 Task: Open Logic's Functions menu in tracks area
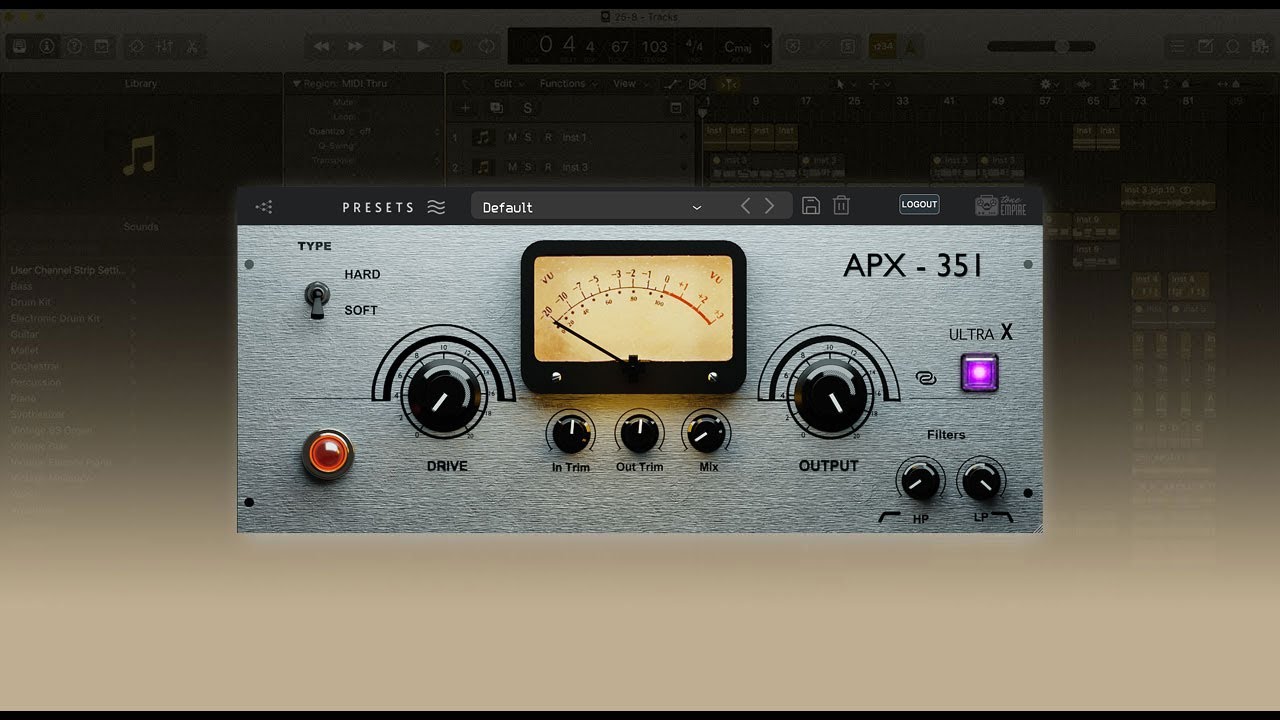click(x=568, y=84)
